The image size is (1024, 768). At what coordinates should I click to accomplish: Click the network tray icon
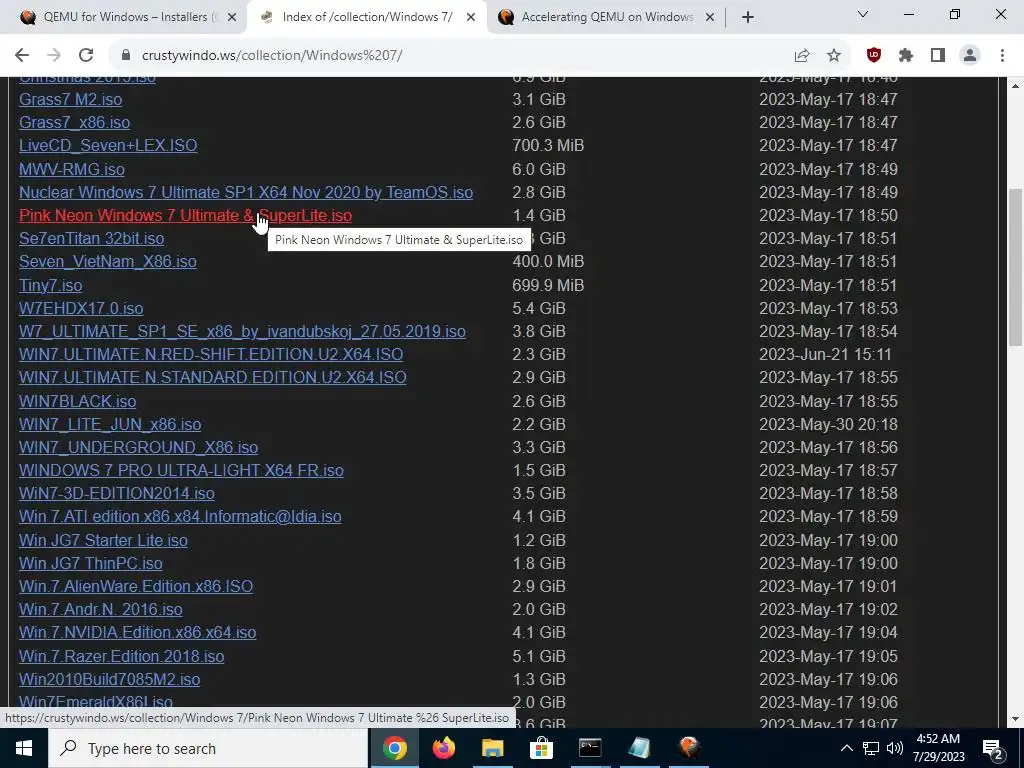[871, 748]
